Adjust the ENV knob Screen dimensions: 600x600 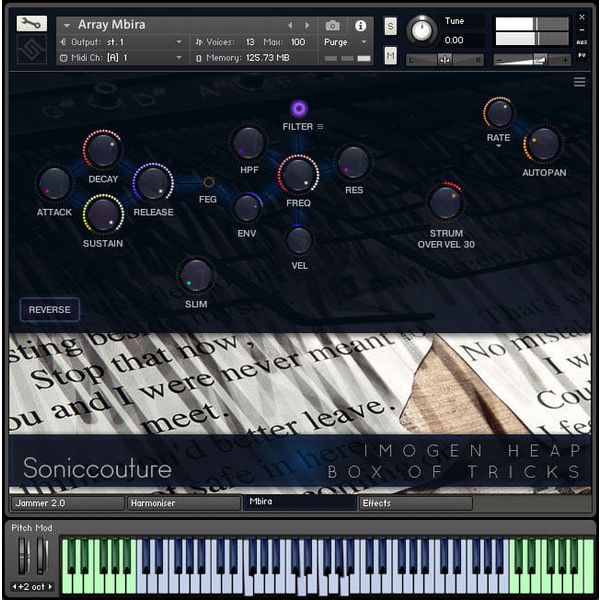[247, 208]
